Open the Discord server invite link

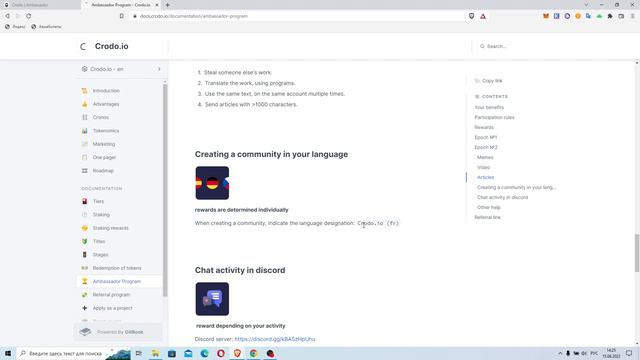(x=275, y=339)
